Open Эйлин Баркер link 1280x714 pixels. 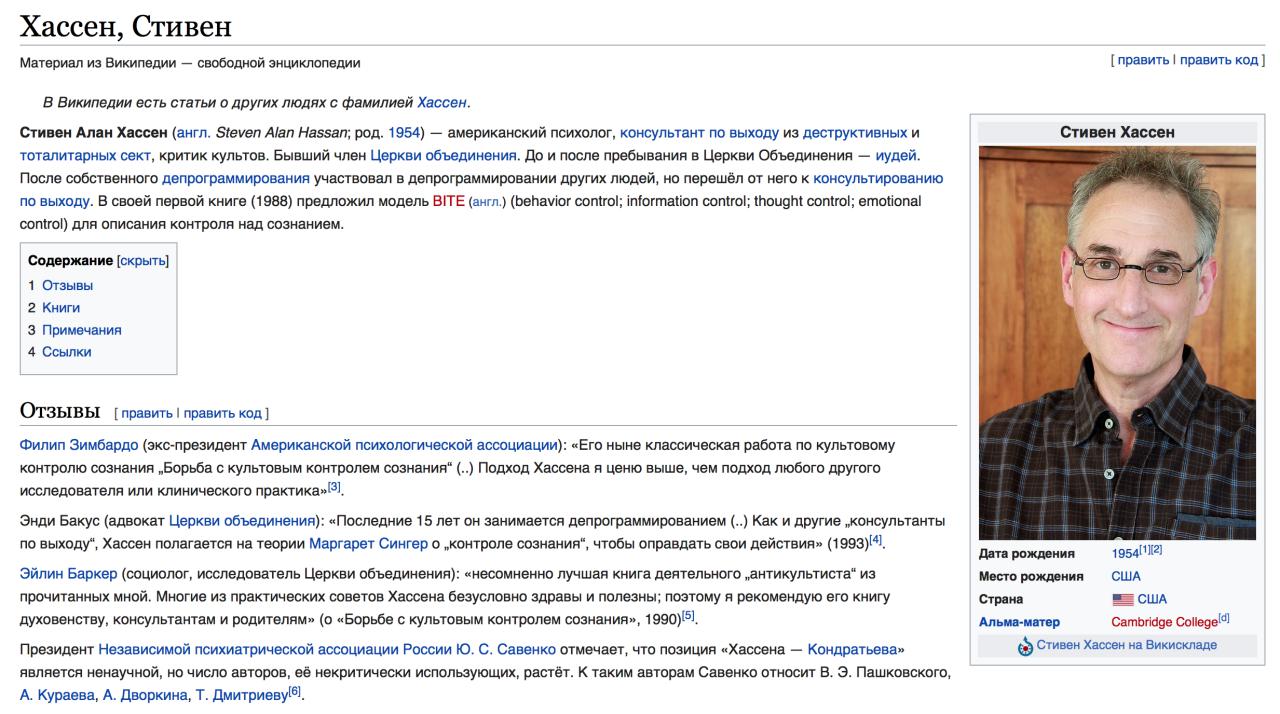tap(69, 574)
